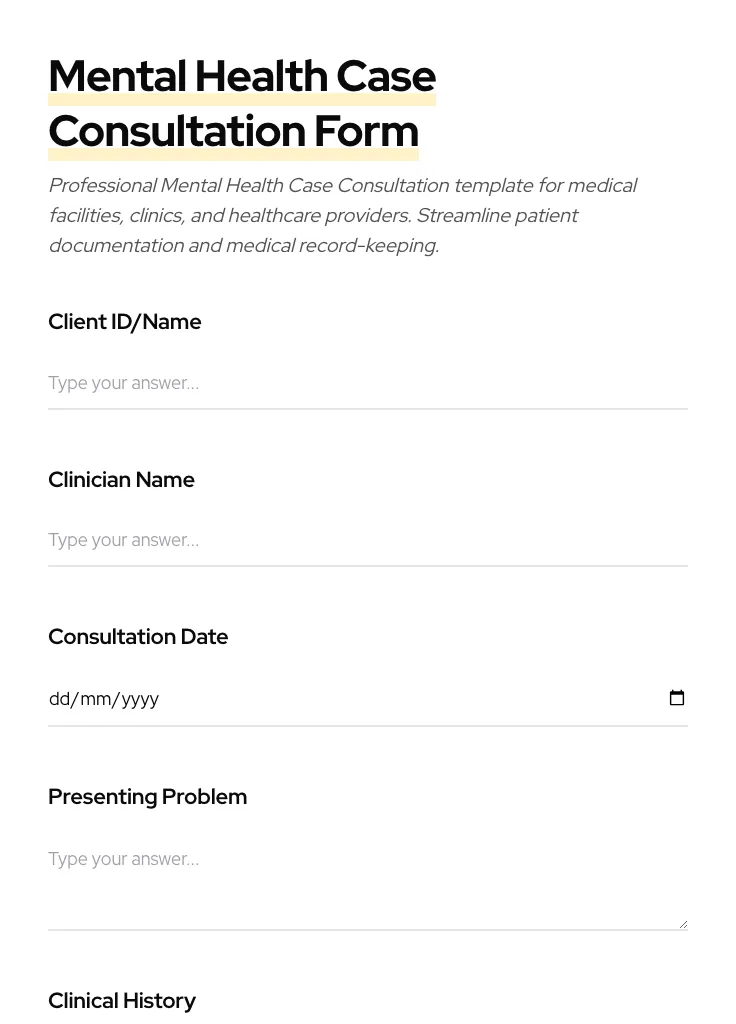Click the Mental Health Case Consultation Form title
The height and width of the screenshot is (1024, 736).
[242, 104]
